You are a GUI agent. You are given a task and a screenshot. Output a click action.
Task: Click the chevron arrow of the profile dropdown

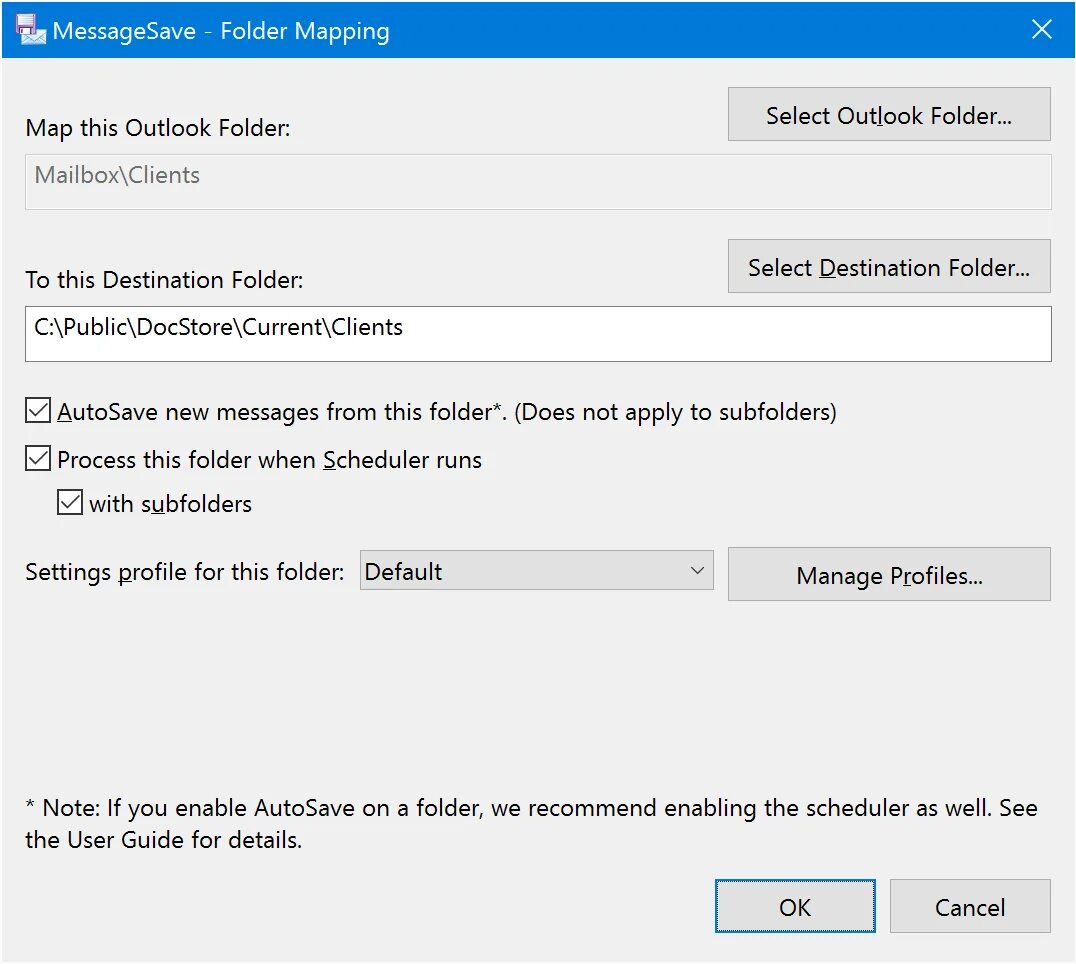(697, 572)
